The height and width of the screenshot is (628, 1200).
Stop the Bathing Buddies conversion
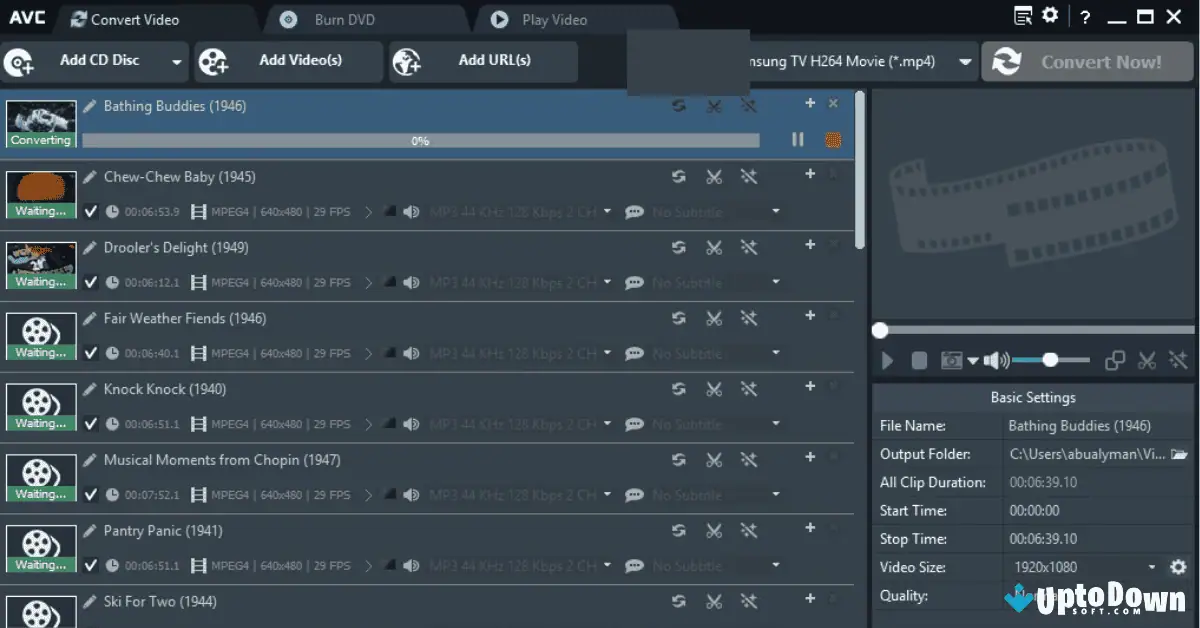(833, 140)
